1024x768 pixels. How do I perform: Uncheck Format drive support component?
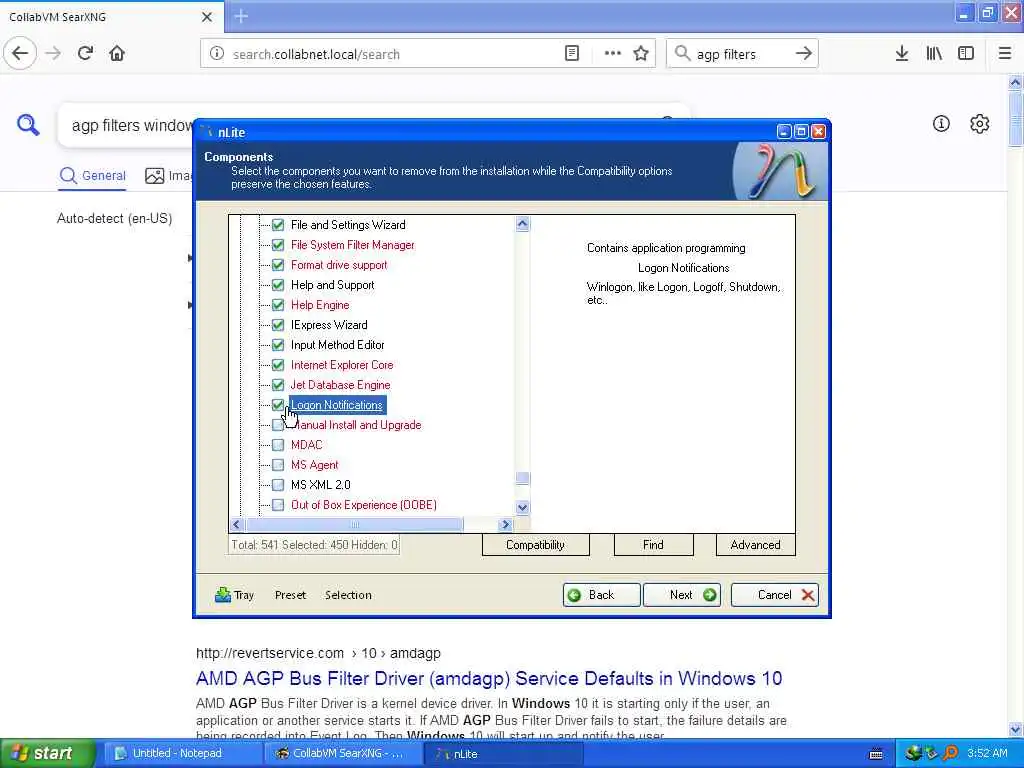coord(278,265)
